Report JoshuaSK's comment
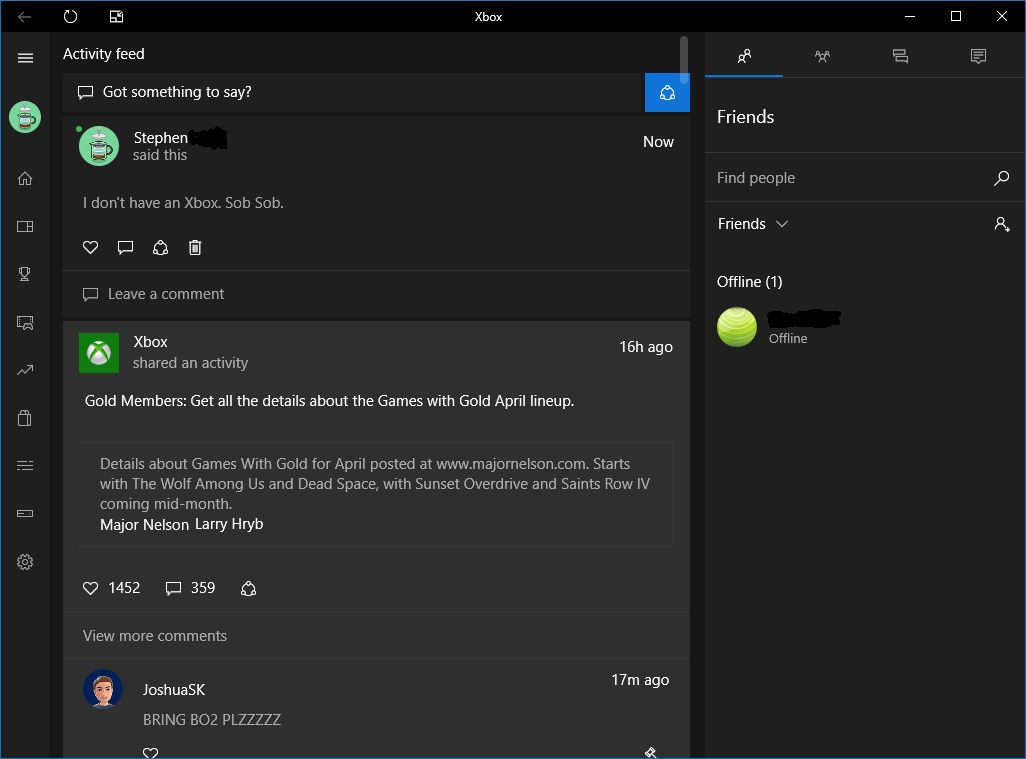 [x=650, y=752]
